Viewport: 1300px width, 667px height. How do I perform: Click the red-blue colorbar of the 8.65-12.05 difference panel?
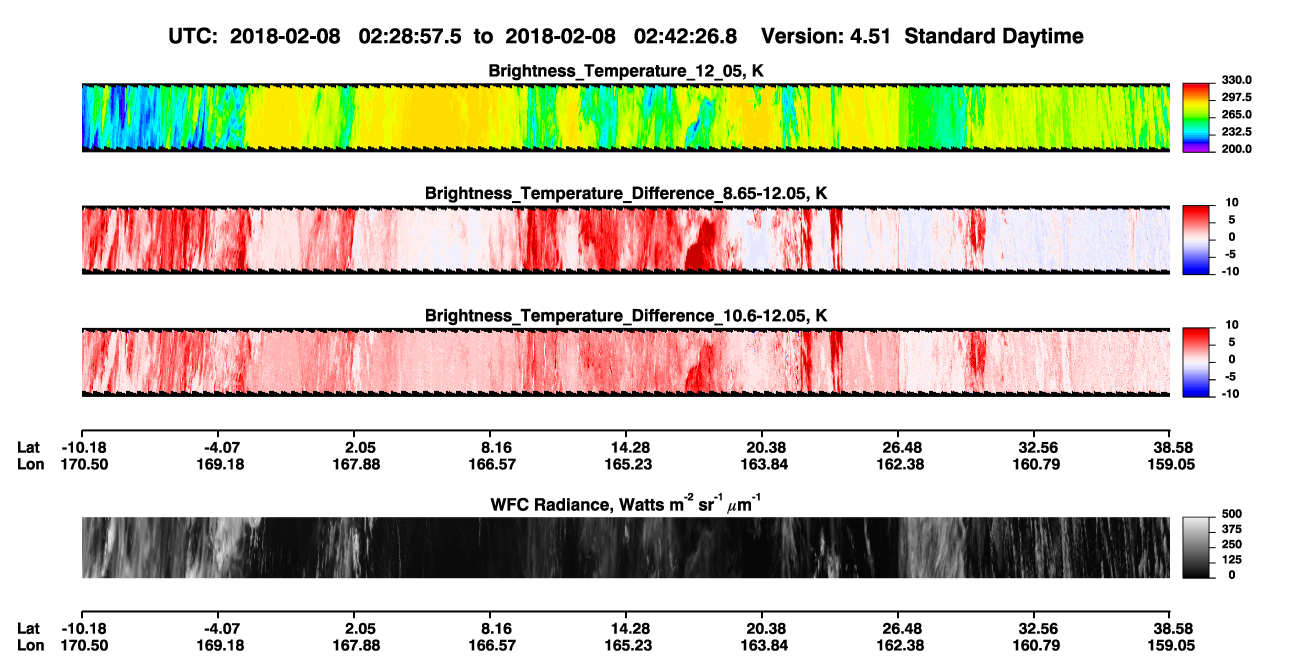pyautogui.click(x=1197, y=239)
